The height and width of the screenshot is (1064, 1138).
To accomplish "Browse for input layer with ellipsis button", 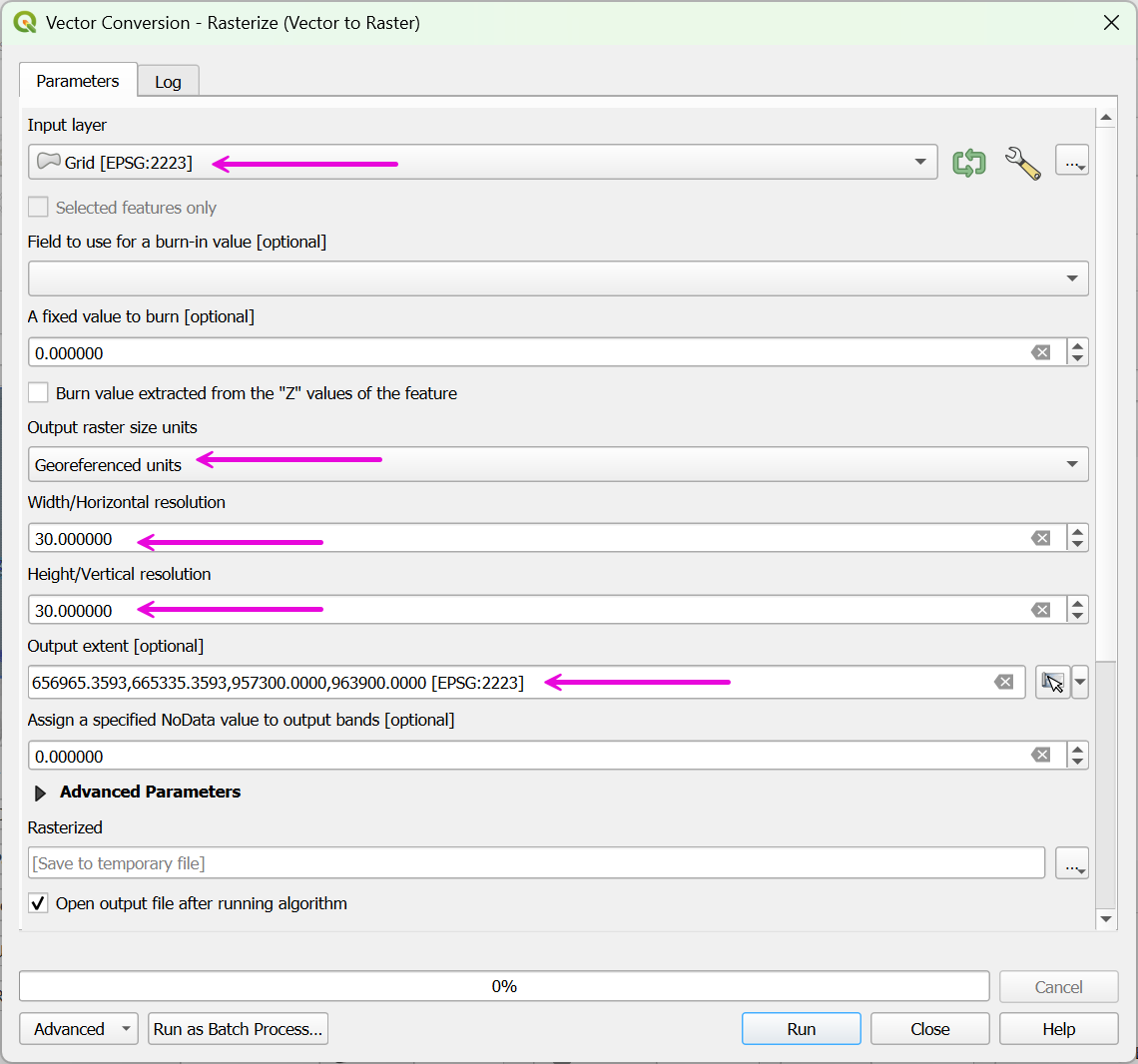I will click(1071, 162).
